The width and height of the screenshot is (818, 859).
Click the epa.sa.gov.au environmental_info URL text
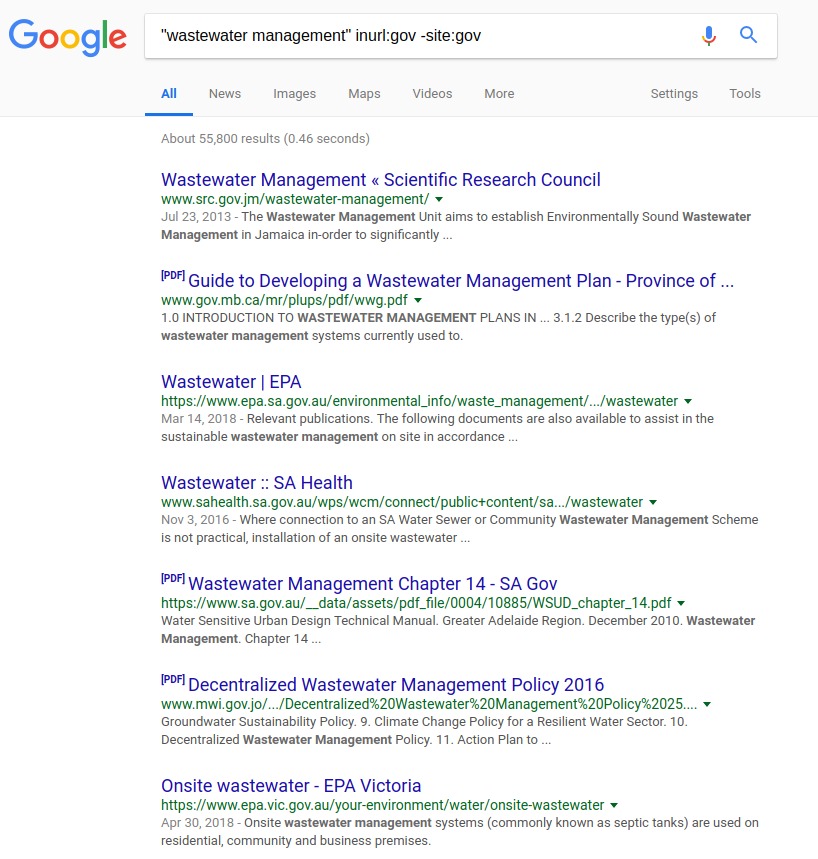tap(420, 402)
